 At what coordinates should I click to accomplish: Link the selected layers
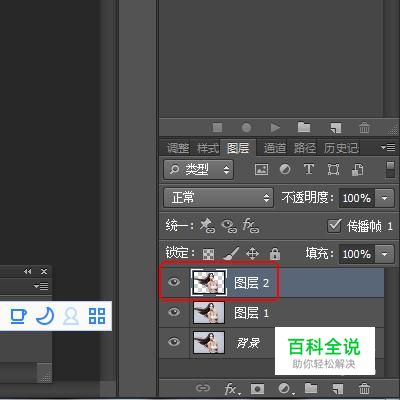pyautogui.click(x=203, y=388)
